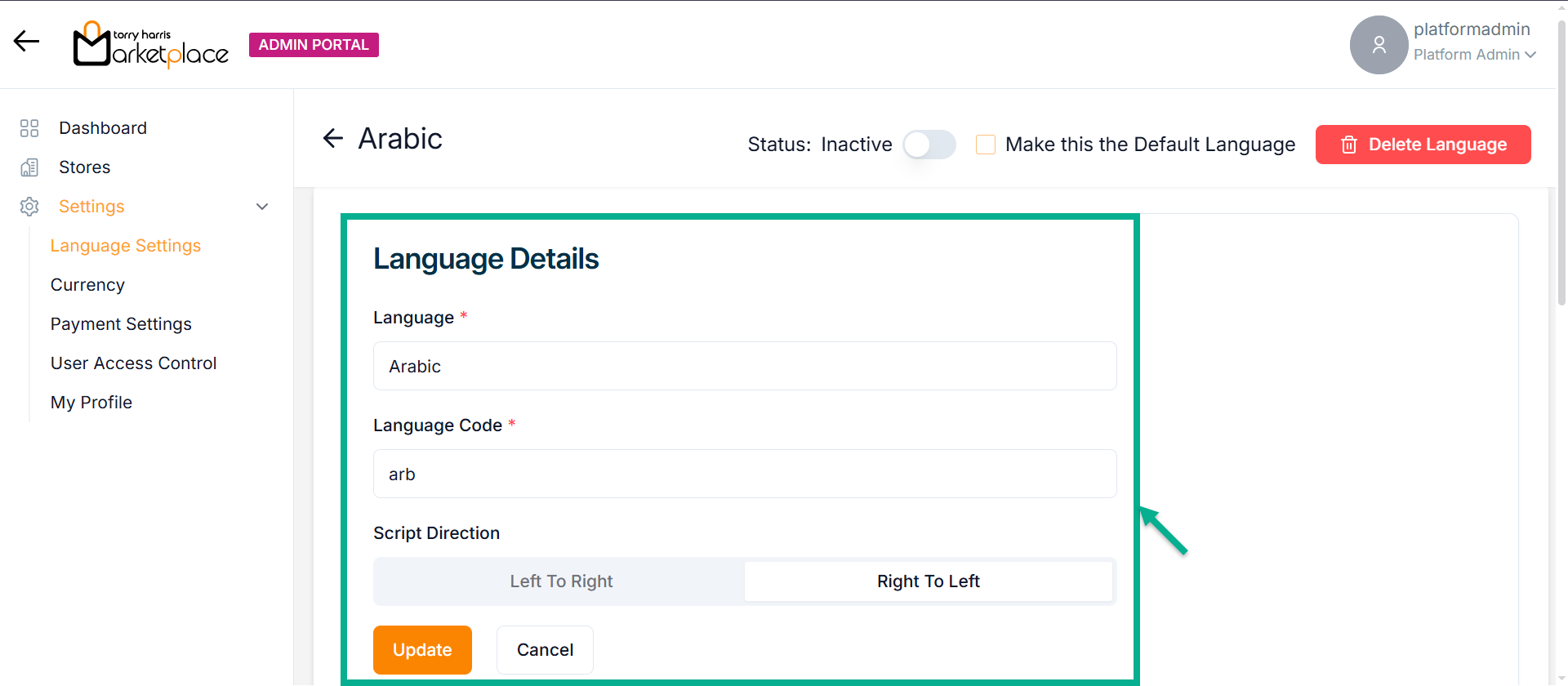Click the Settings gear icon
The width and height of the screenshot is (1568, 686).
pos(29,207)
